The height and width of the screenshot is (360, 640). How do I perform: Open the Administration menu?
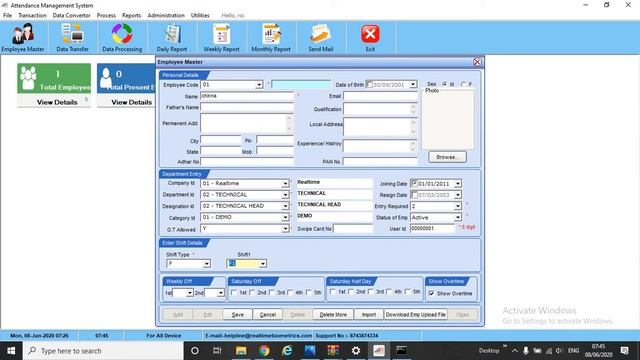coord(166,15)
